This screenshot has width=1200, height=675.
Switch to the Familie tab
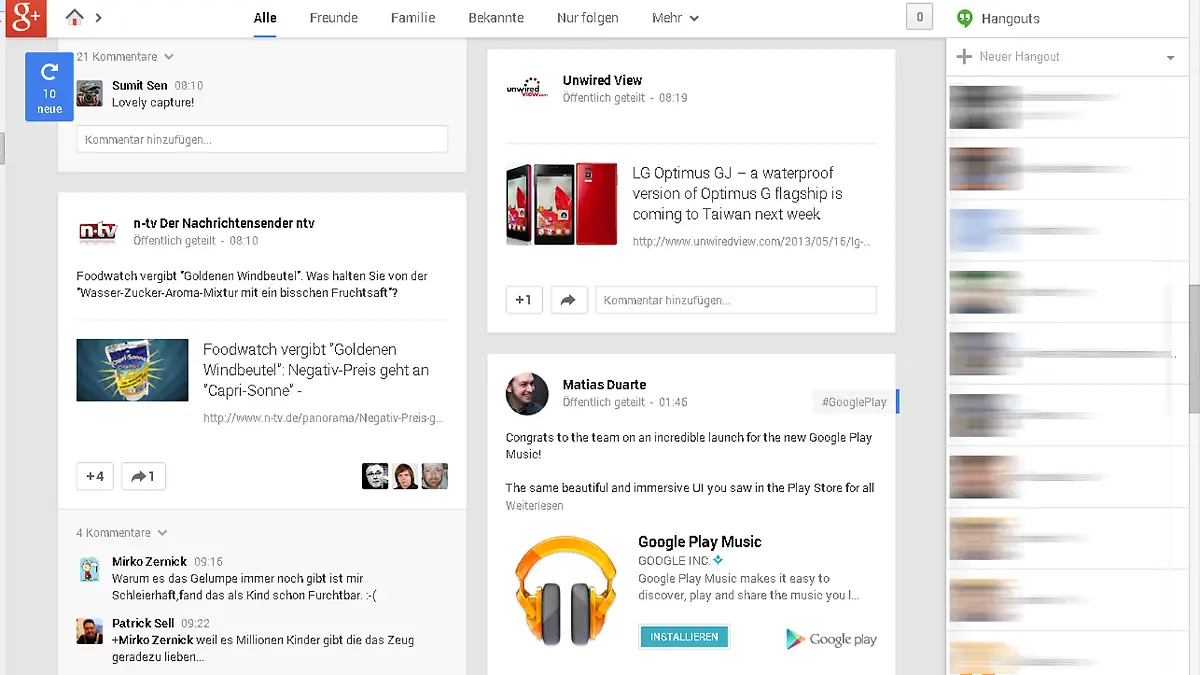[412, 18]
